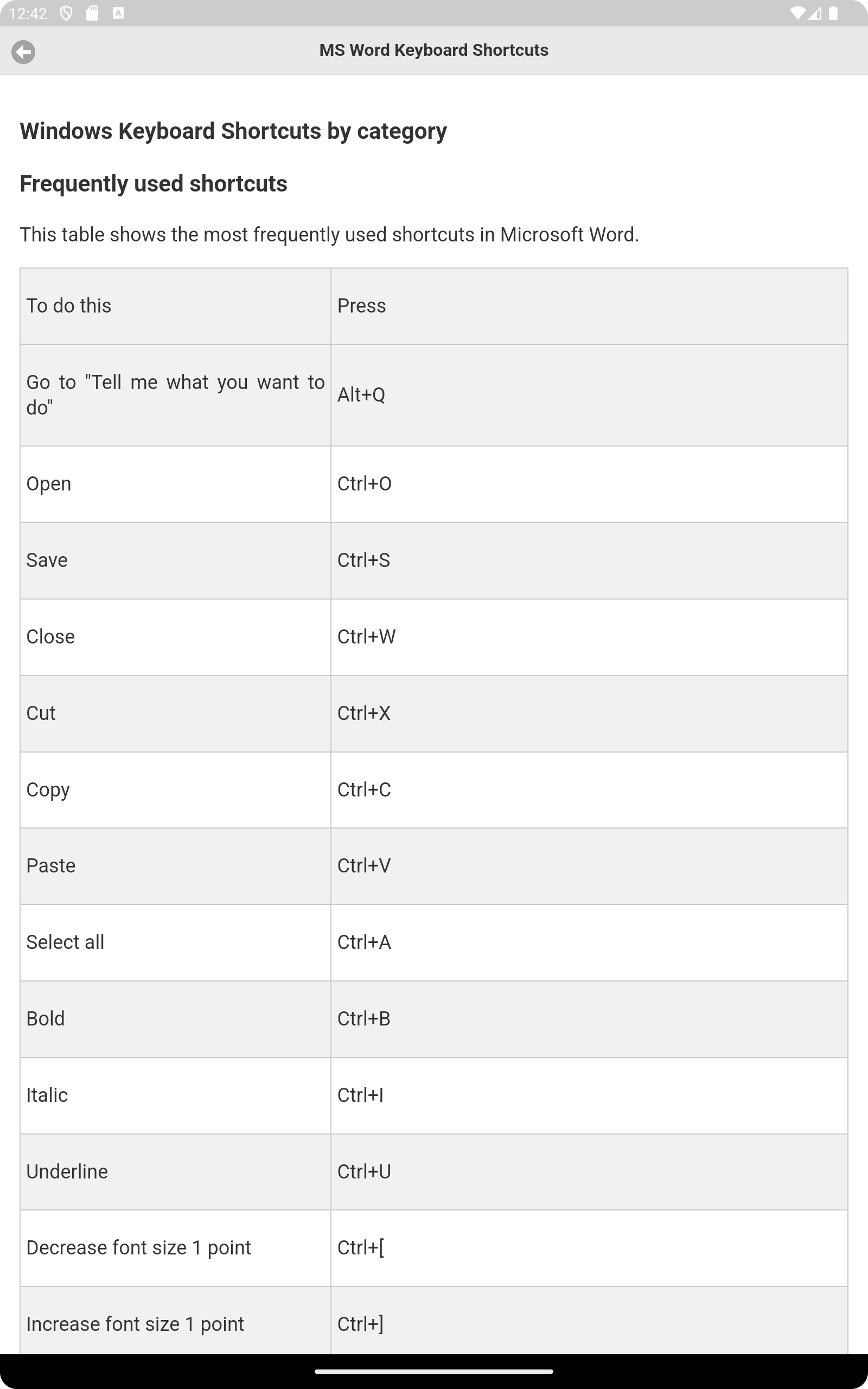Select the Ctrl+X shortcut cell
Viewport: 868px width, 1389px height.
click(x=589, y=713)
